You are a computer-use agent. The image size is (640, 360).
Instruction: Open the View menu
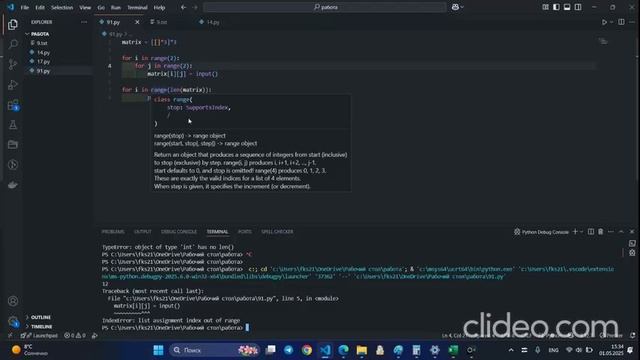pos(85,7)
